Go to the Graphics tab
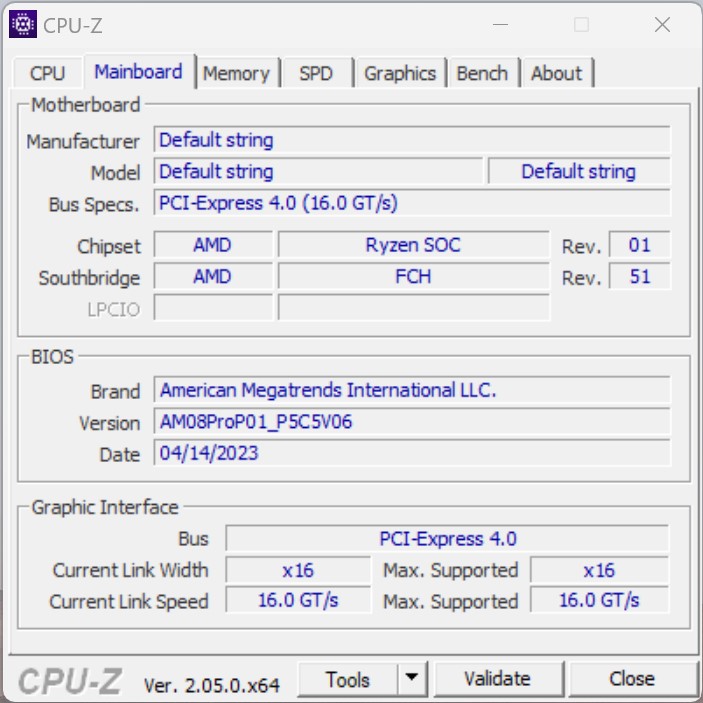The height and width of the screenshot is (703, 703). 399,73
